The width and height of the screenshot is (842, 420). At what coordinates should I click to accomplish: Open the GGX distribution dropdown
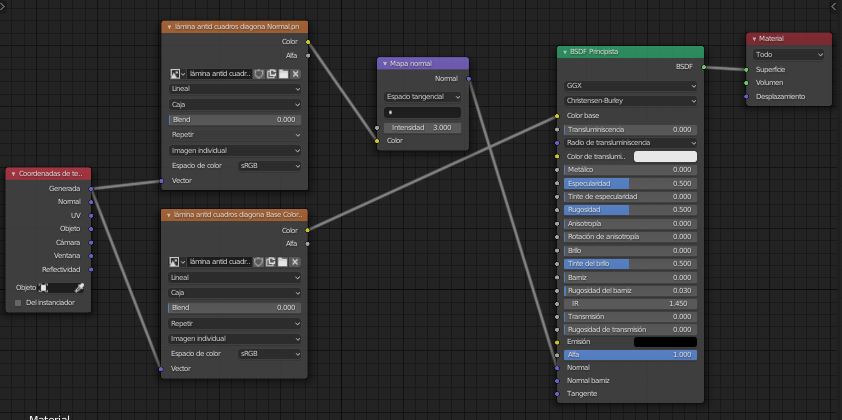coord(630,85)
